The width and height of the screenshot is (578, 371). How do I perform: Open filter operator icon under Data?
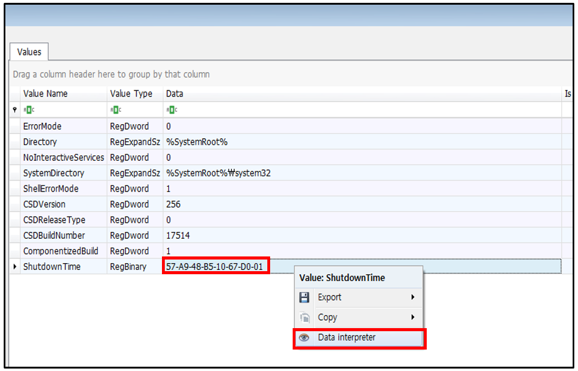coord(171,110)
